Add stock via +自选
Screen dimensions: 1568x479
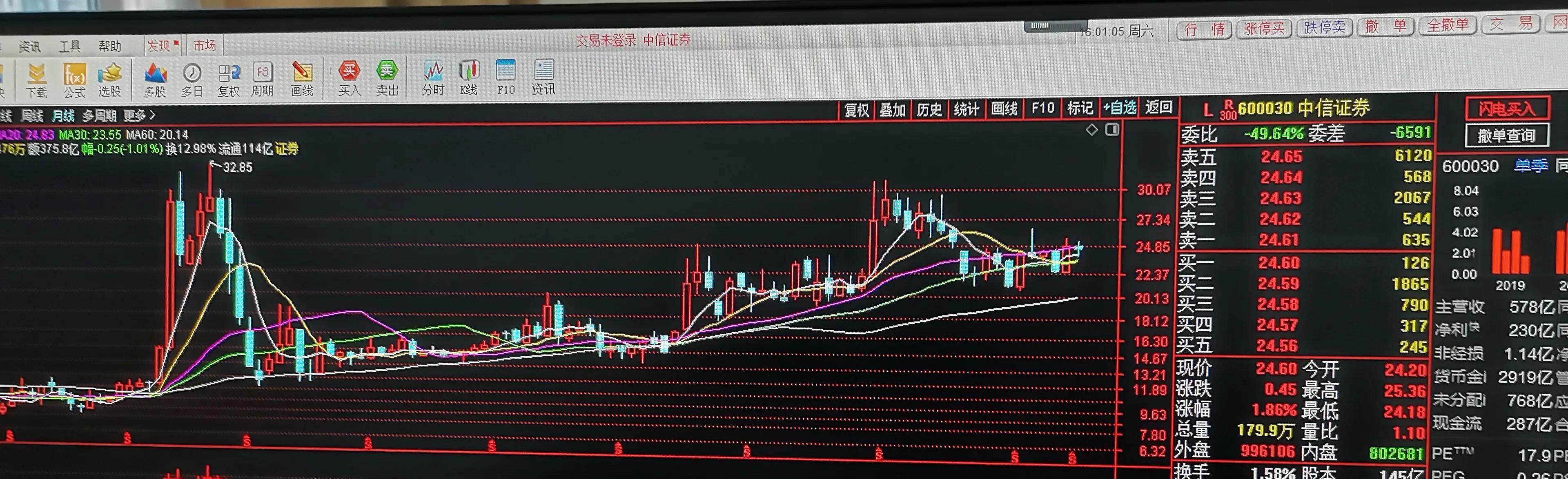(x=1120, y=108)
